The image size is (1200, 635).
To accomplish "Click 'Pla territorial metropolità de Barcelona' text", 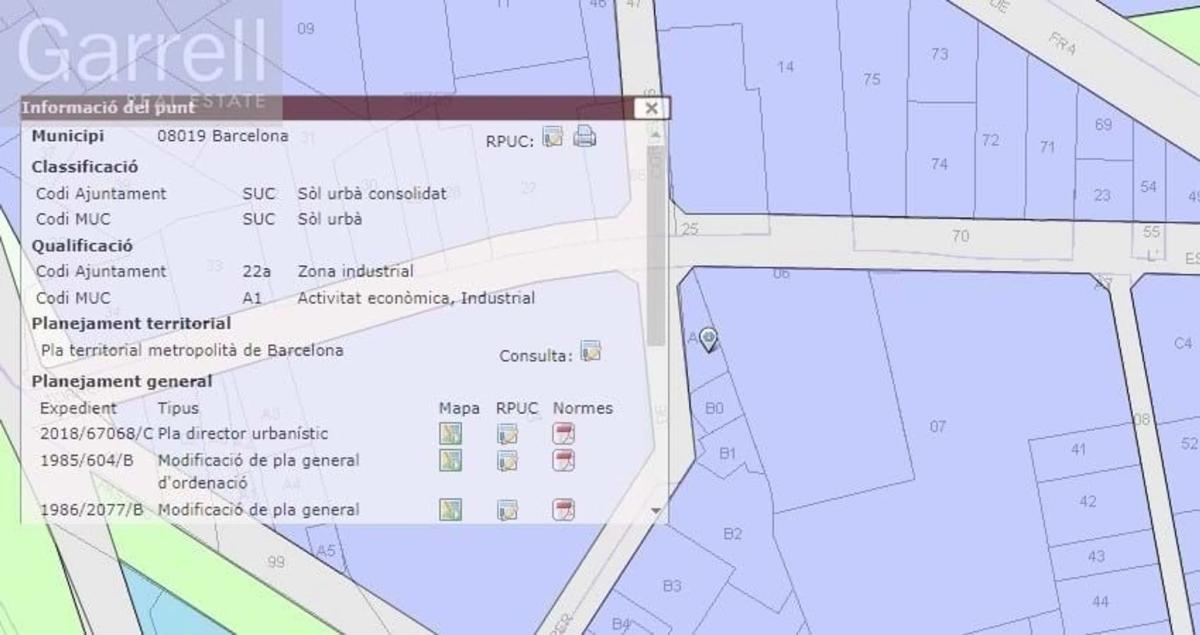I will tap(192, 351).
